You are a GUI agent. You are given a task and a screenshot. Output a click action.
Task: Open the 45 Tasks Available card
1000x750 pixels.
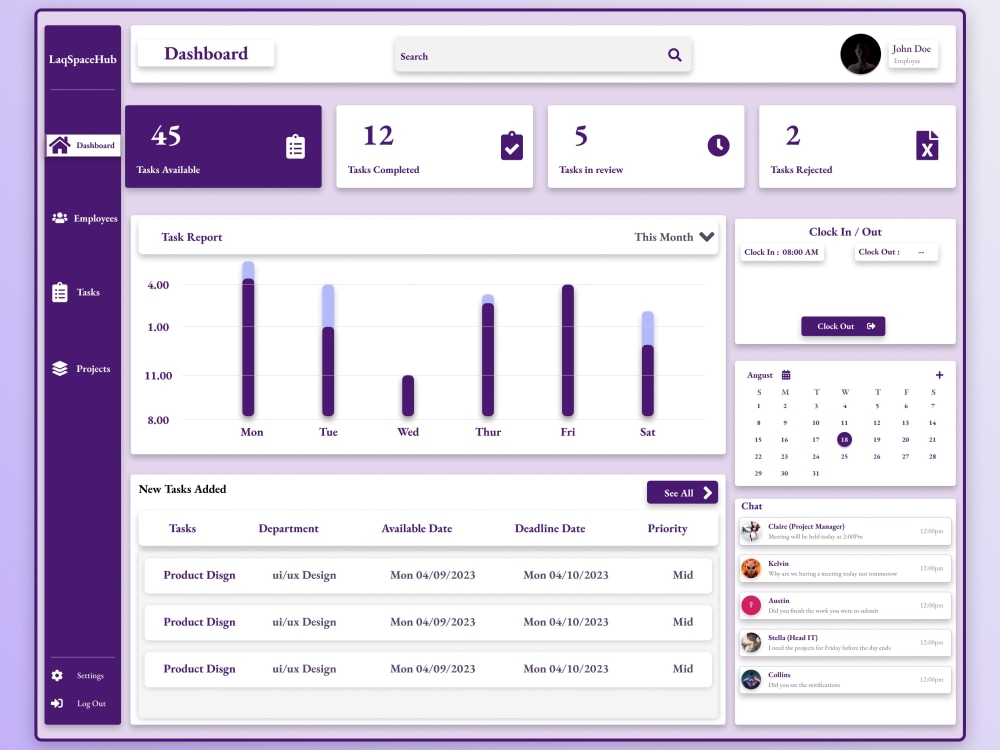(x=223, y=147)
